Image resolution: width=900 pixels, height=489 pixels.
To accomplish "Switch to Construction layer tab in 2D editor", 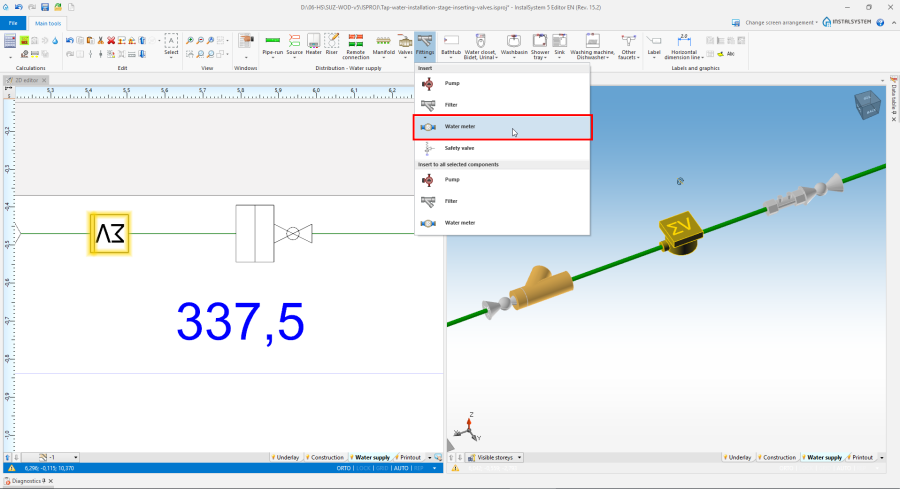I will (325, 457).
